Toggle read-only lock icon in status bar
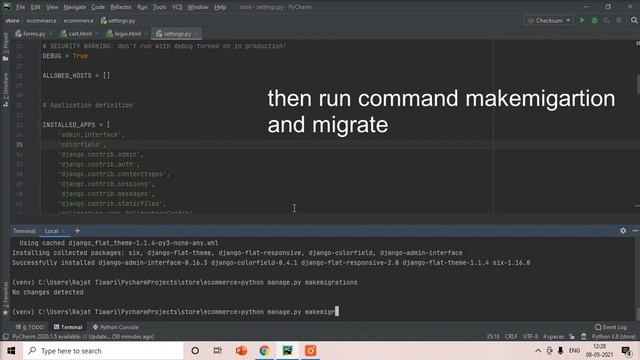This screenshot has width=640, height=360. click(572, 337)
